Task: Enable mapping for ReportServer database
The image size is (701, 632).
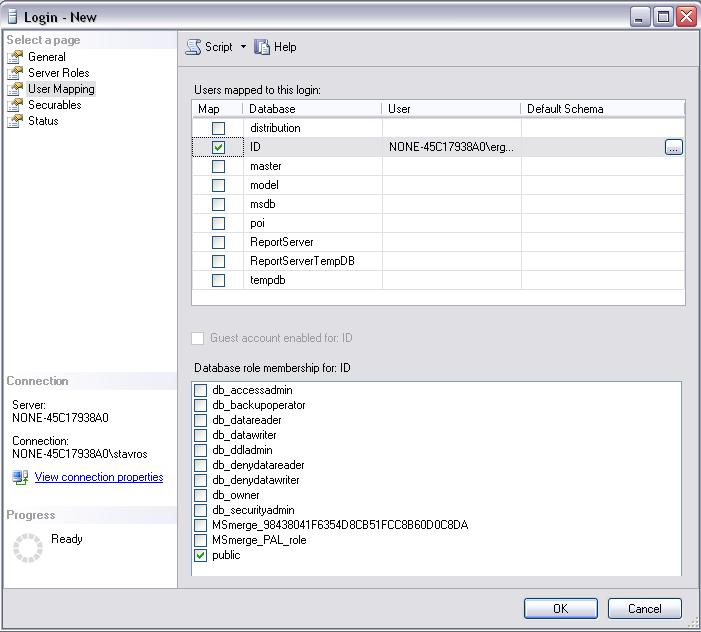Action: point(218,242)
